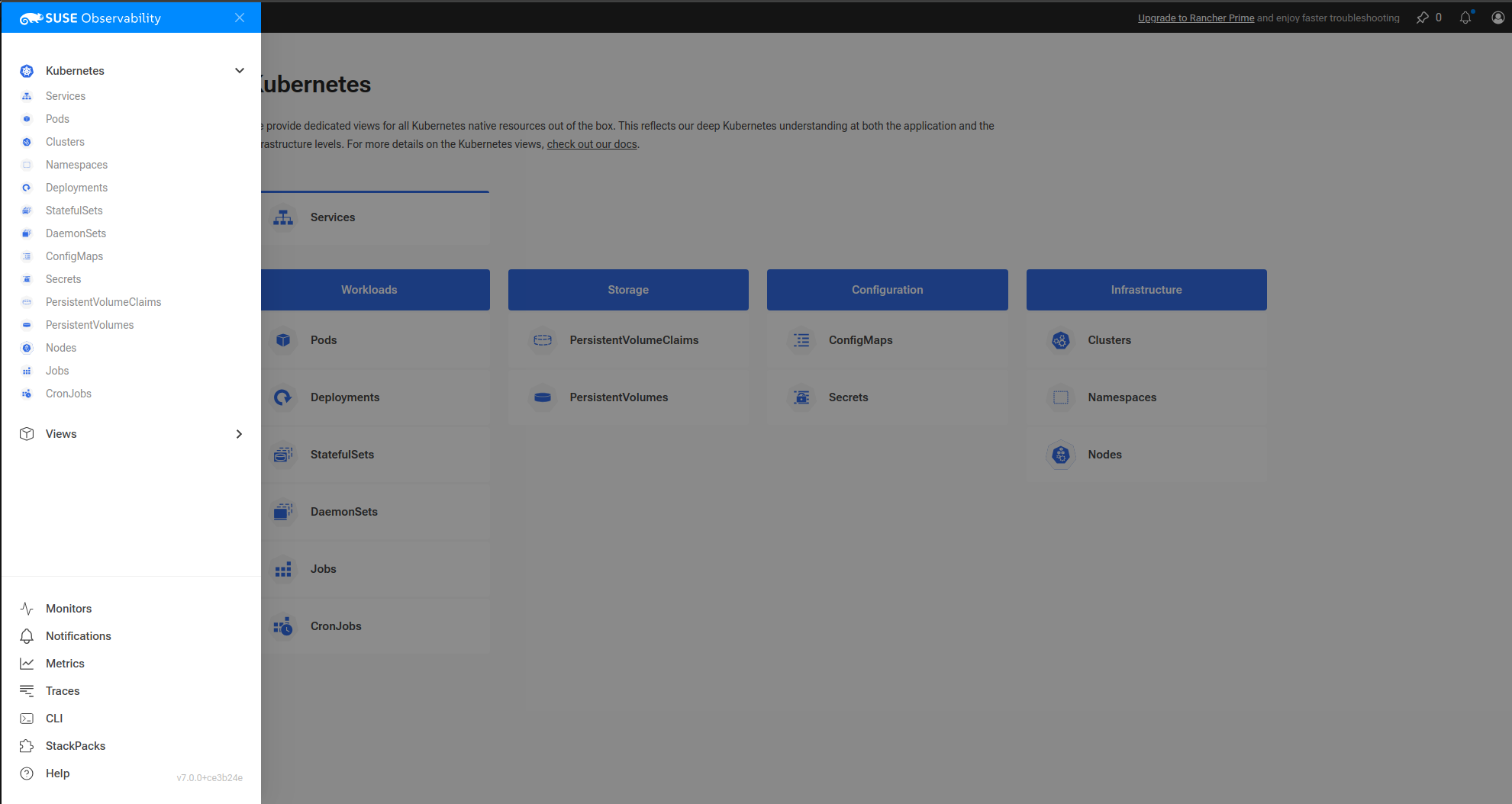Launch the CLI from the sidebar
Viewport: 1512px width, 804px height.
(x=54, y=718)
